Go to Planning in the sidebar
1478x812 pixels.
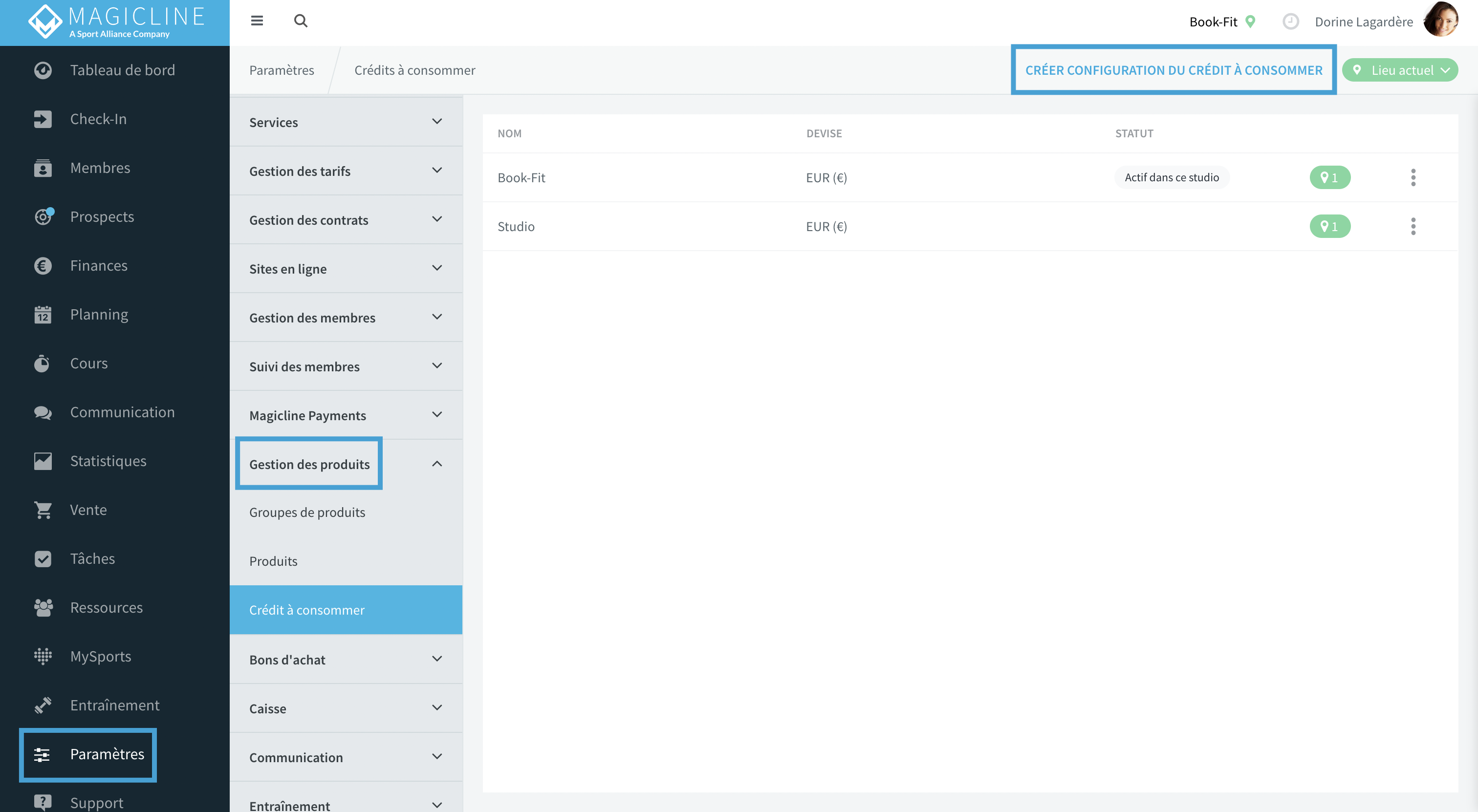coord(99,314)
